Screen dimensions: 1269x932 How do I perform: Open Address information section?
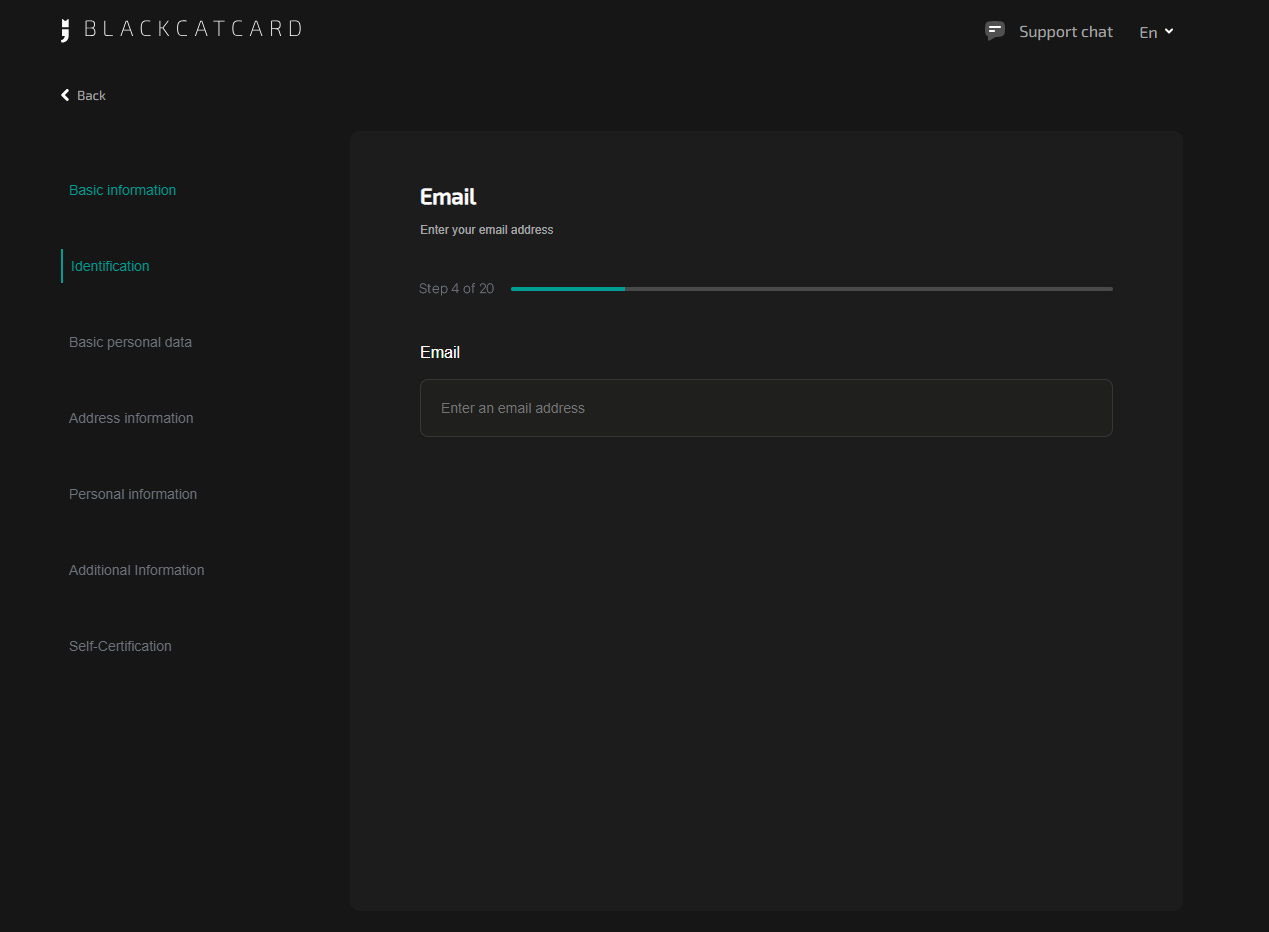point(131,418)
